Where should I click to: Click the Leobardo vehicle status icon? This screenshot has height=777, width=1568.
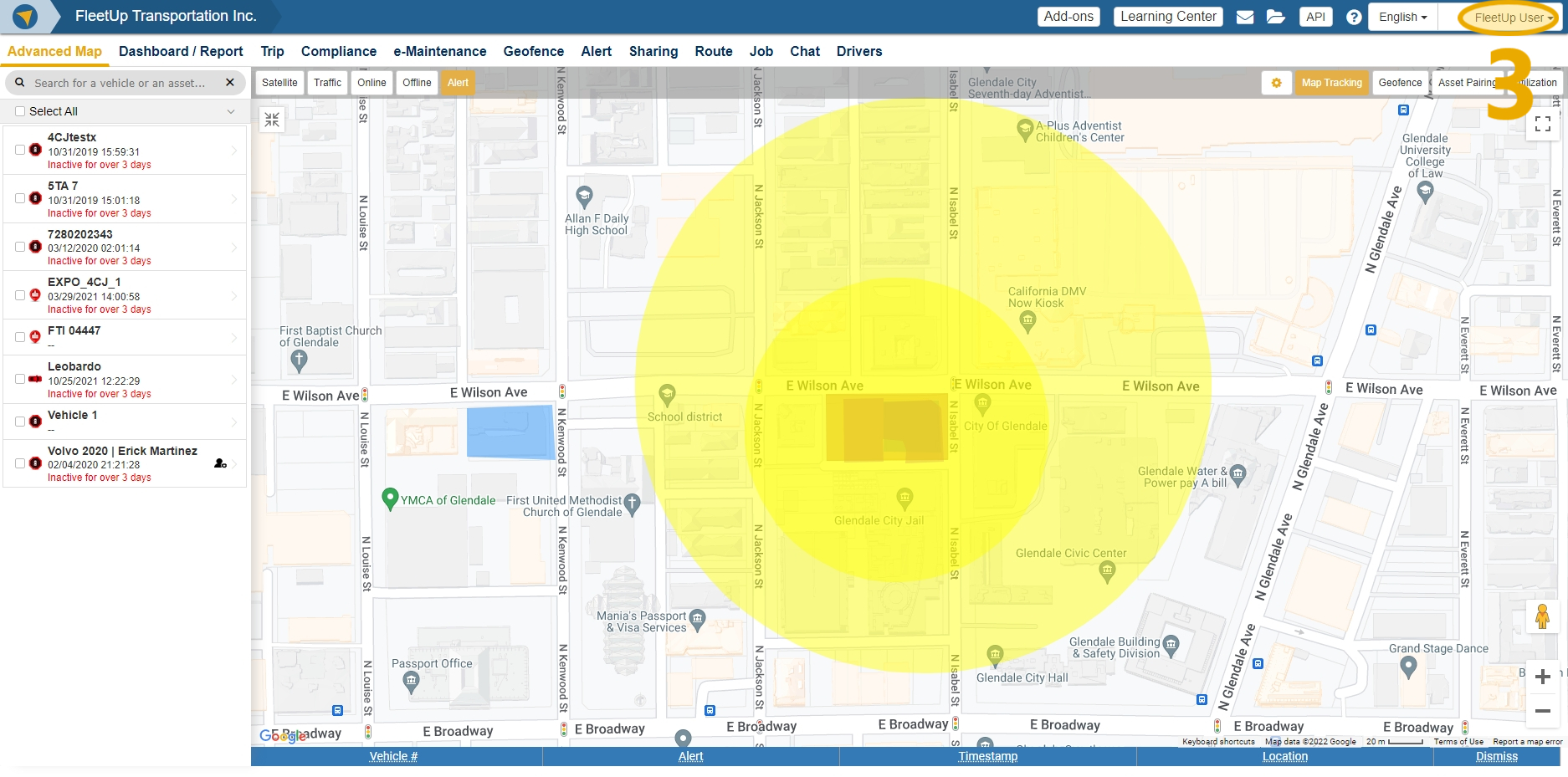pos(35,379)
